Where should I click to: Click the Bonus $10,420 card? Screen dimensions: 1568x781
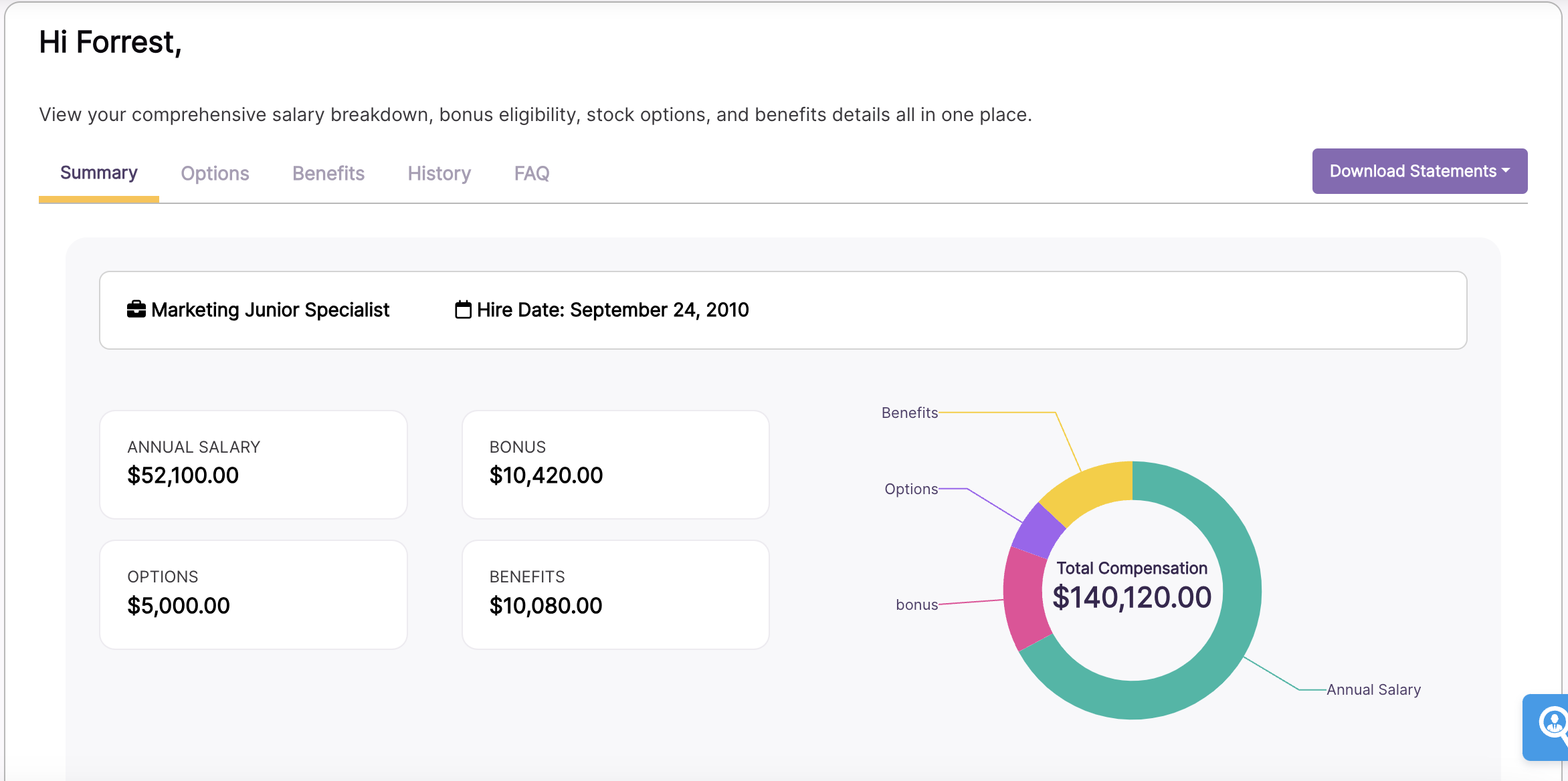(x=615, y=464)
